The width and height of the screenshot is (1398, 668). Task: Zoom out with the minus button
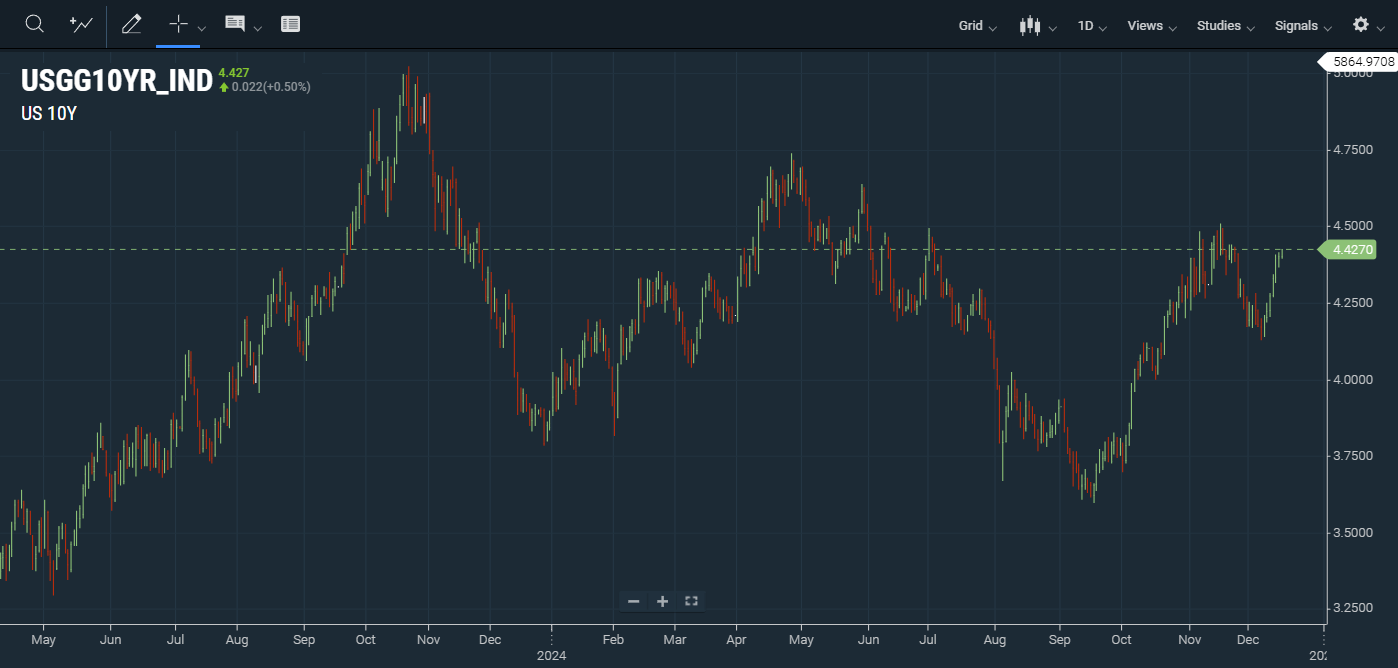[633, 601]
